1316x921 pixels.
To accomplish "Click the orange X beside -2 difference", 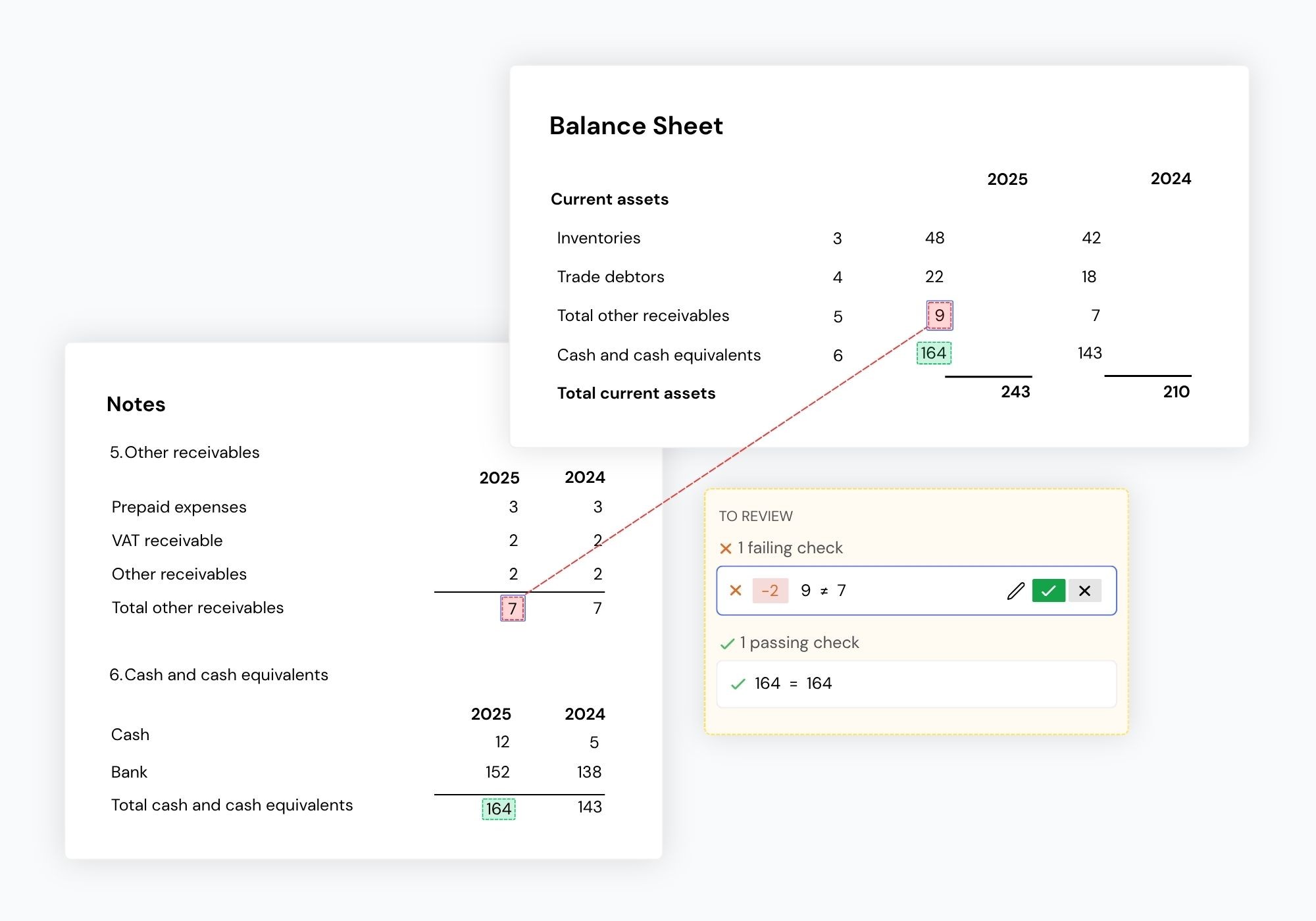I will tap(736, 591).
